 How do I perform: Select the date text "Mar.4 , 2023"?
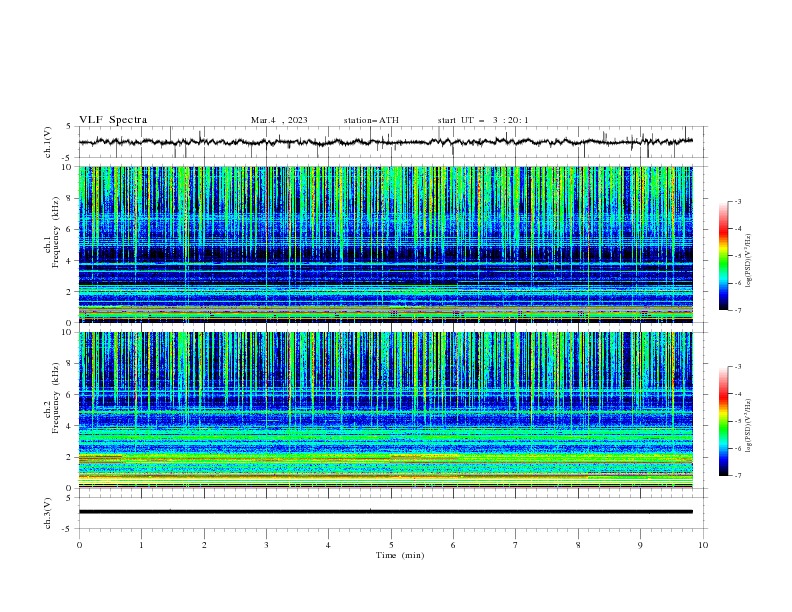[x=279, y=120]
